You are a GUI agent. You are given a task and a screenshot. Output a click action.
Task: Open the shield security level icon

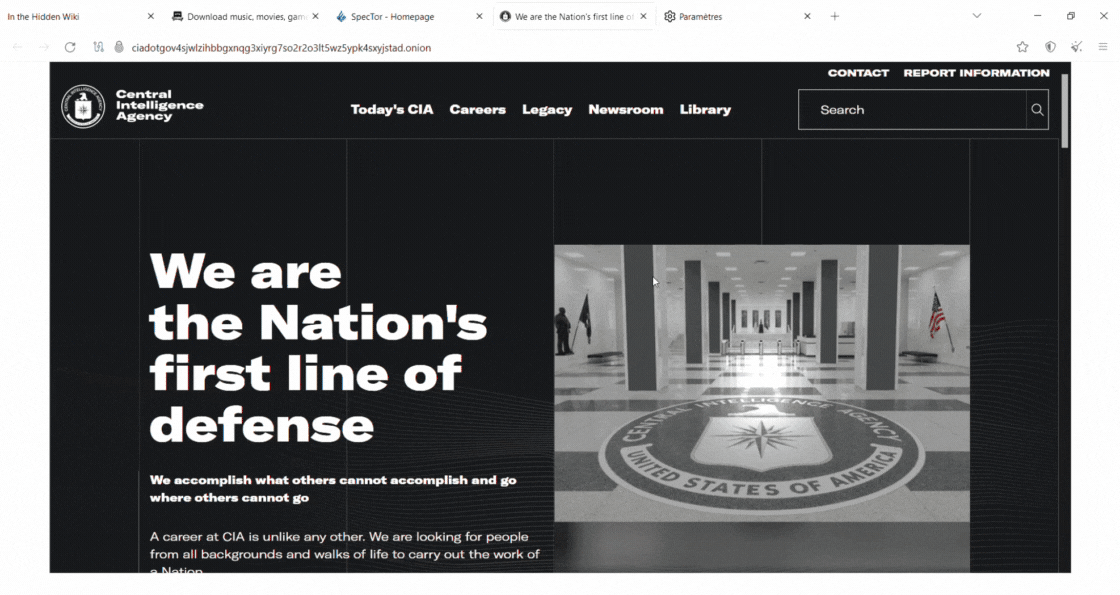[1050, 47]
